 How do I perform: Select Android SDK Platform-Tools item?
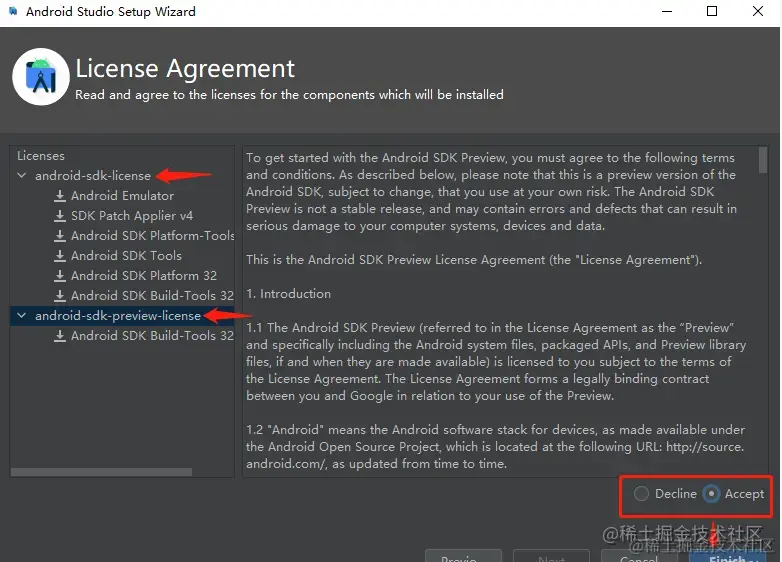153,235
